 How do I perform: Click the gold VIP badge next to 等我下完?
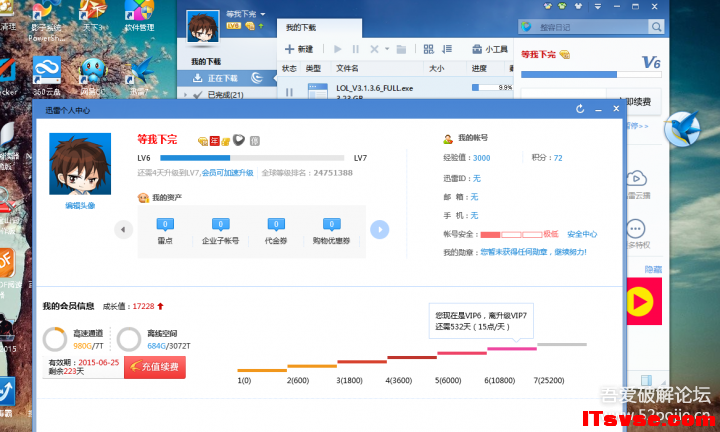(202, 141)
